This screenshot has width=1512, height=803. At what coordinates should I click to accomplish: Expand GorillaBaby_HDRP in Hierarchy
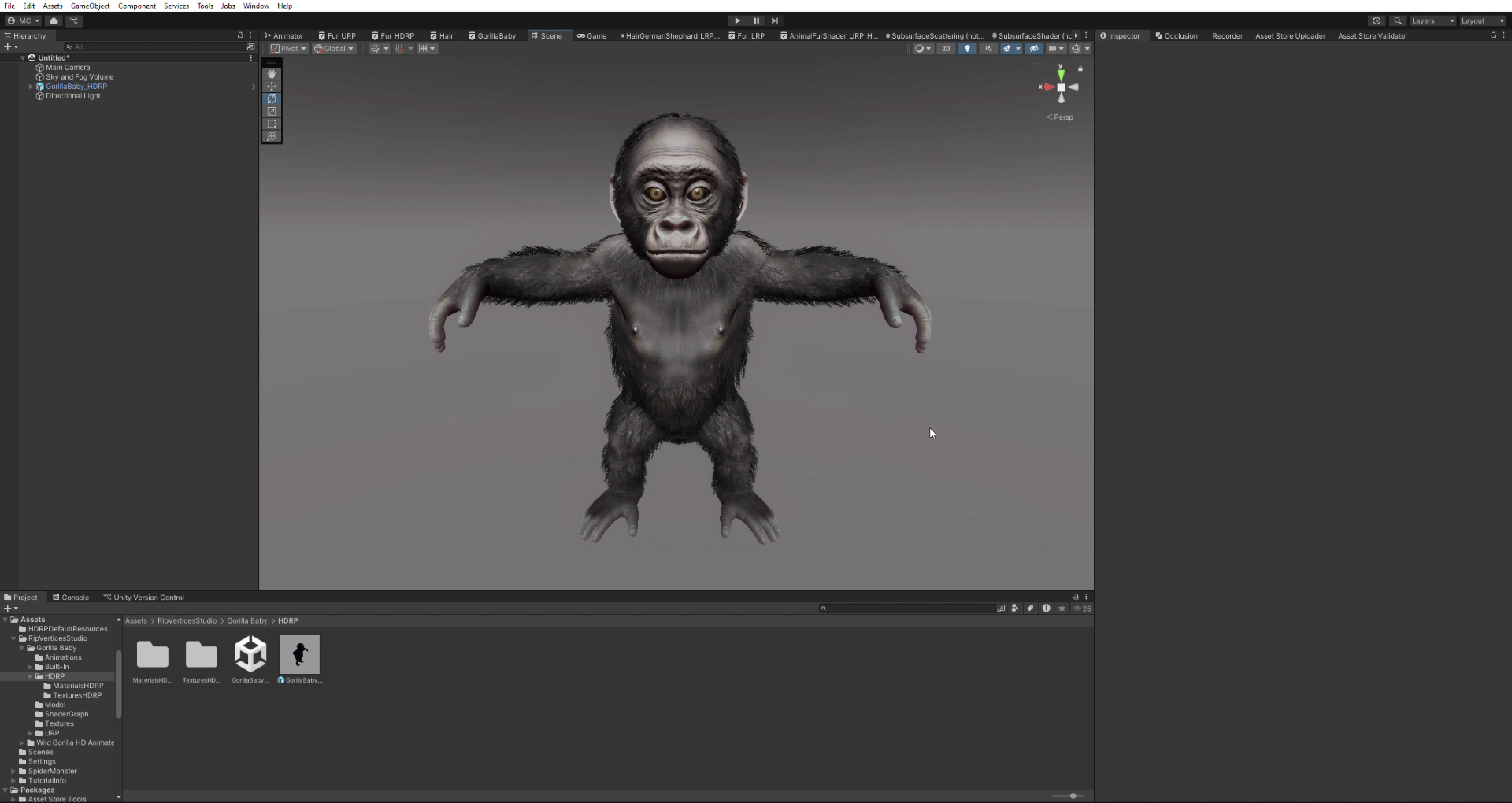pos(31,87)
